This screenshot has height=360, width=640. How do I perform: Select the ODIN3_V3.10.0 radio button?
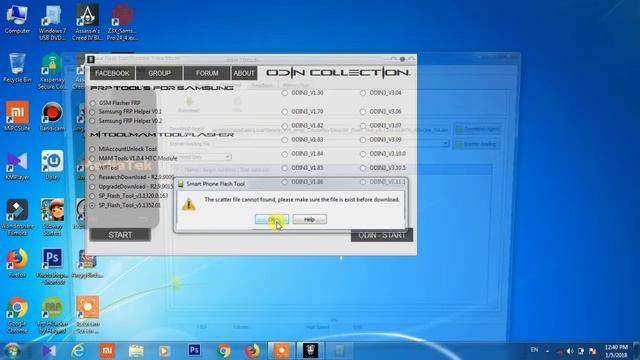pyautogui.click(x=363, y=154)
